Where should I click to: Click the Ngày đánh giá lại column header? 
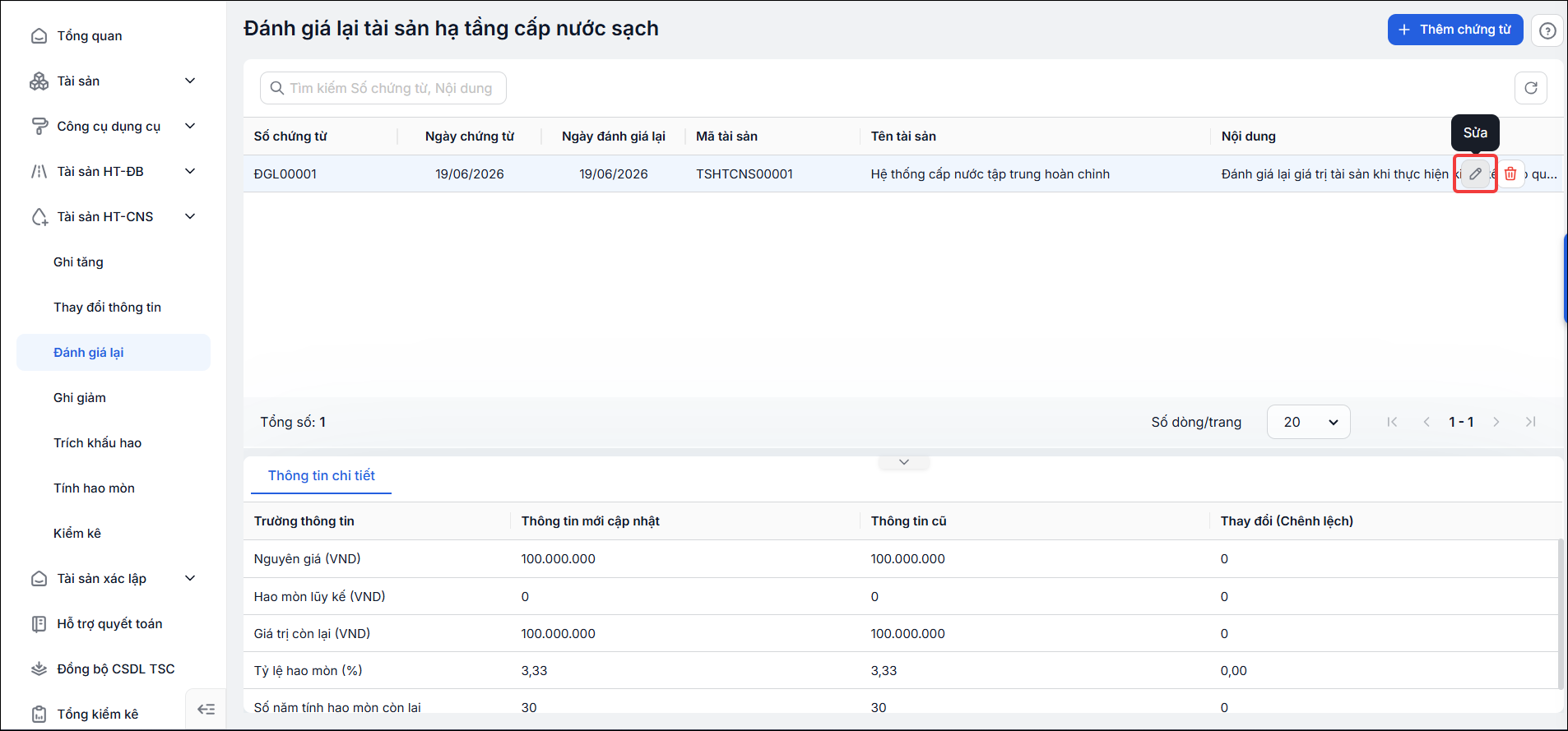click(x=614, y=136)
